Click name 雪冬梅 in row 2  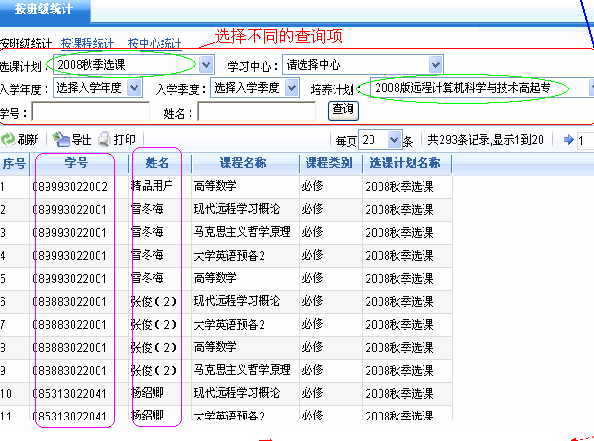pos(147,209)
